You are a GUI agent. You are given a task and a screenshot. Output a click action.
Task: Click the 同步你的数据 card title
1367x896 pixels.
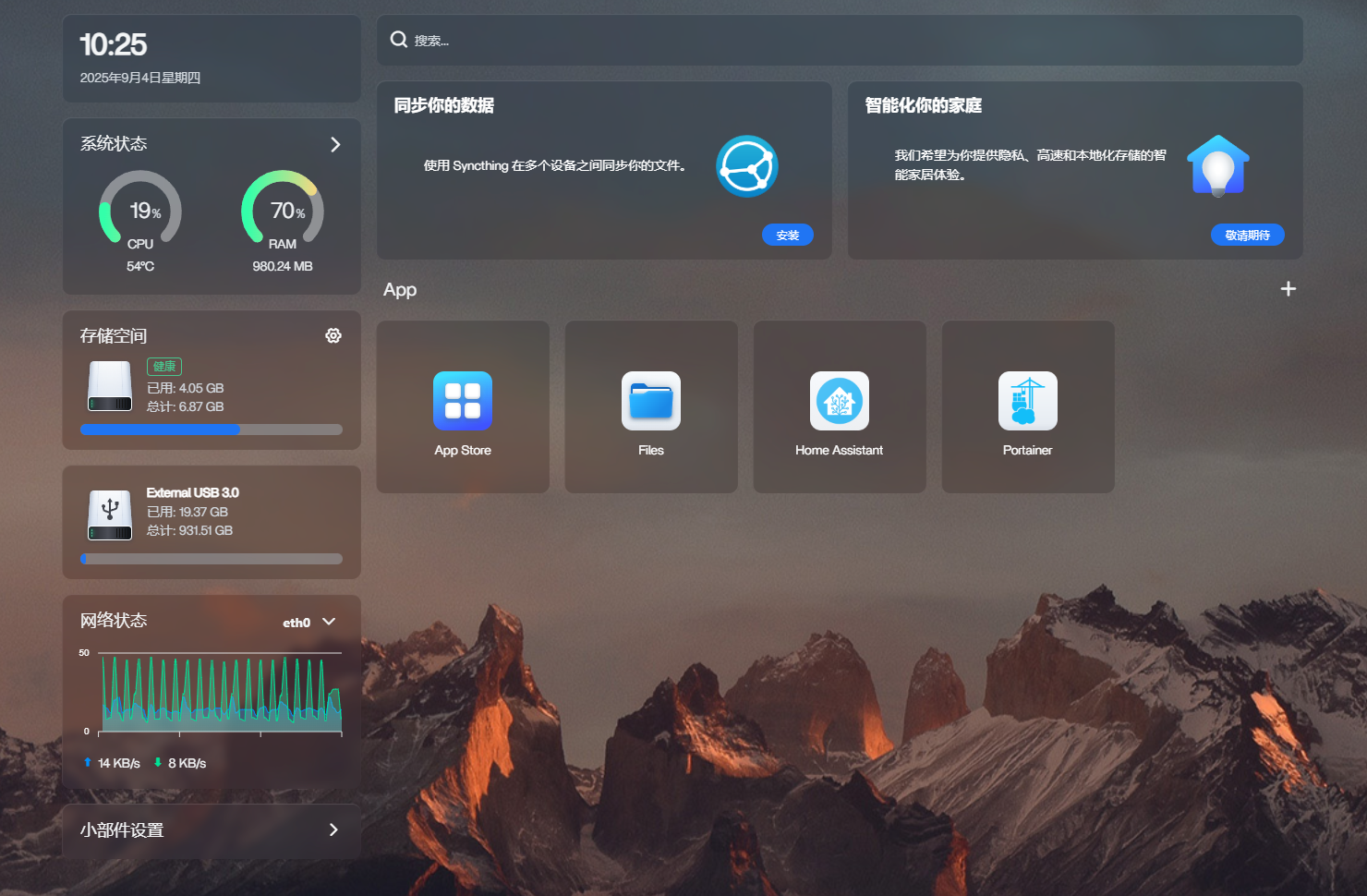point(444,105)
